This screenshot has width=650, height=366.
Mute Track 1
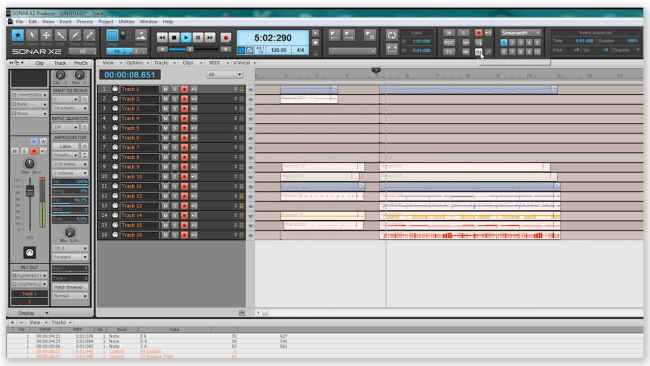point(165,89)
